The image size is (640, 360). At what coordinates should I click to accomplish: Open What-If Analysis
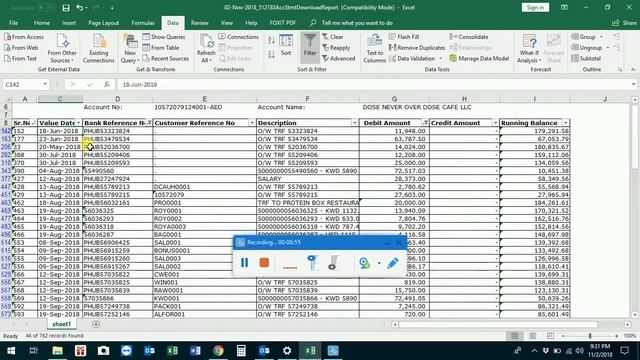529,49
